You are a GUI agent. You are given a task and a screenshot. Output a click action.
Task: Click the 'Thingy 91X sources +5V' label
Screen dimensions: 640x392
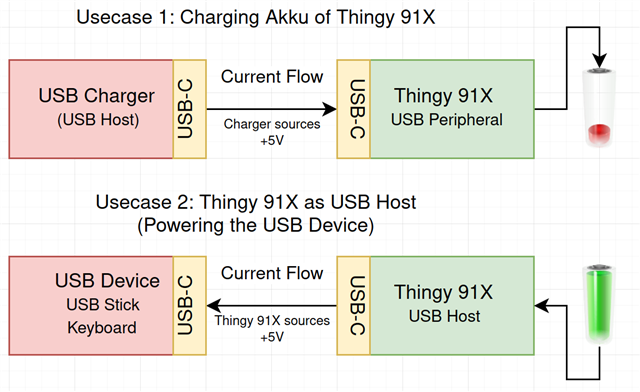[272, 328]
